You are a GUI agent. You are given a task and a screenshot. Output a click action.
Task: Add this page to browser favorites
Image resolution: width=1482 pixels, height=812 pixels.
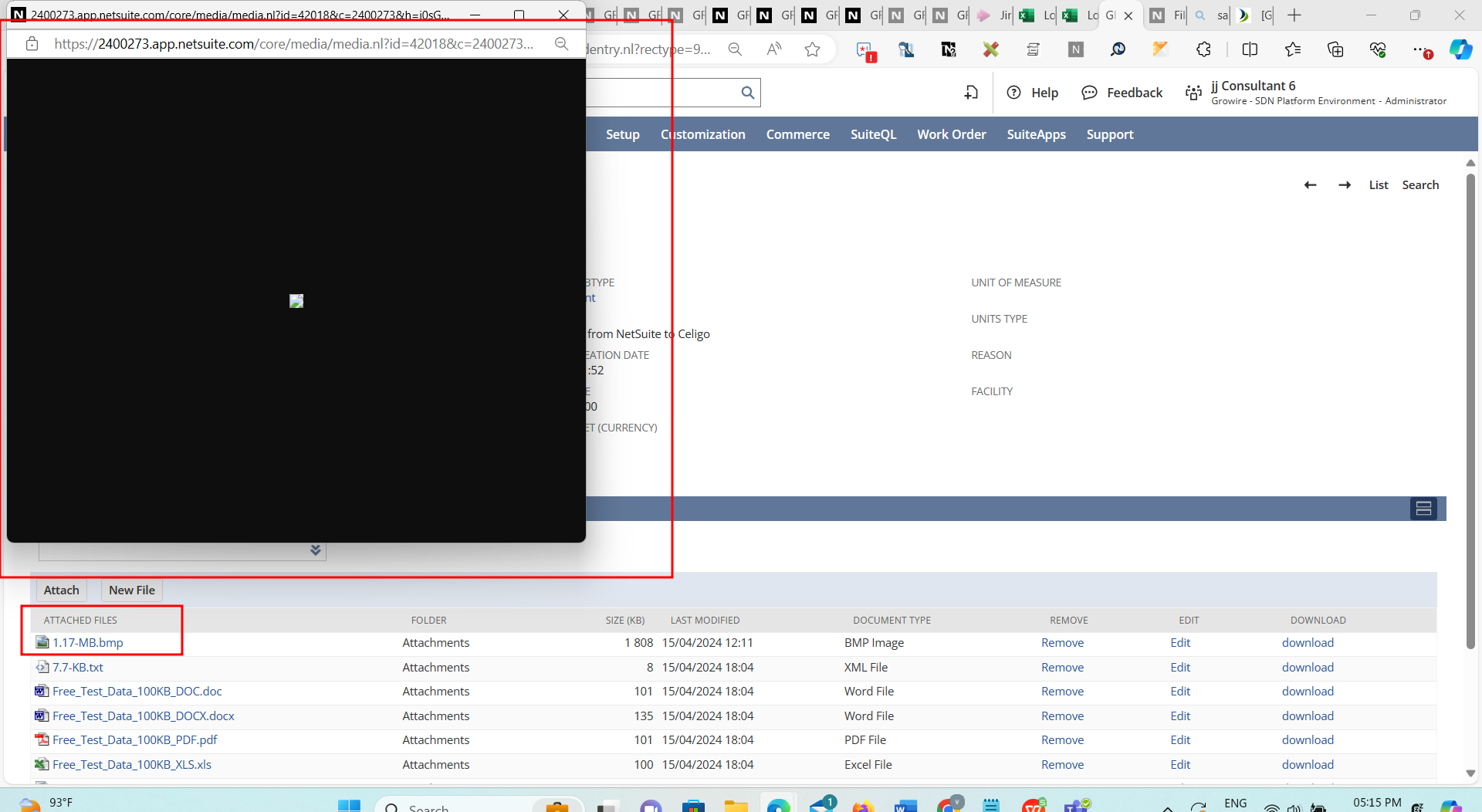[812, 49]
